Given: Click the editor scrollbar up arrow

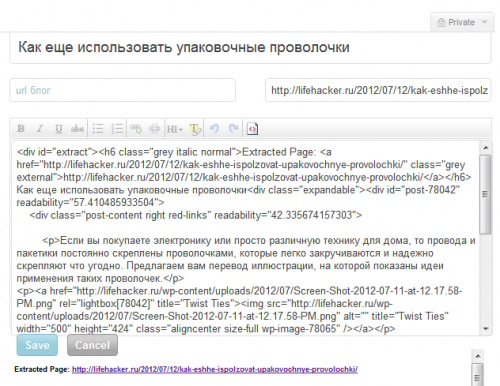Looking at the screenshot, I should click(x=486, y=147).
